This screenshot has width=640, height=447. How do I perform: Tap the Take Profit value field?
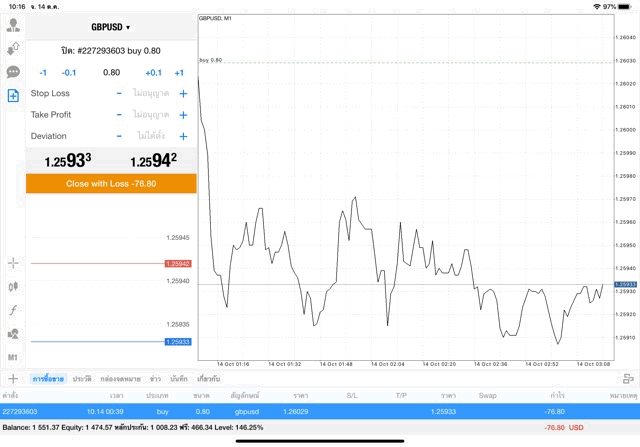coord(151,115)
